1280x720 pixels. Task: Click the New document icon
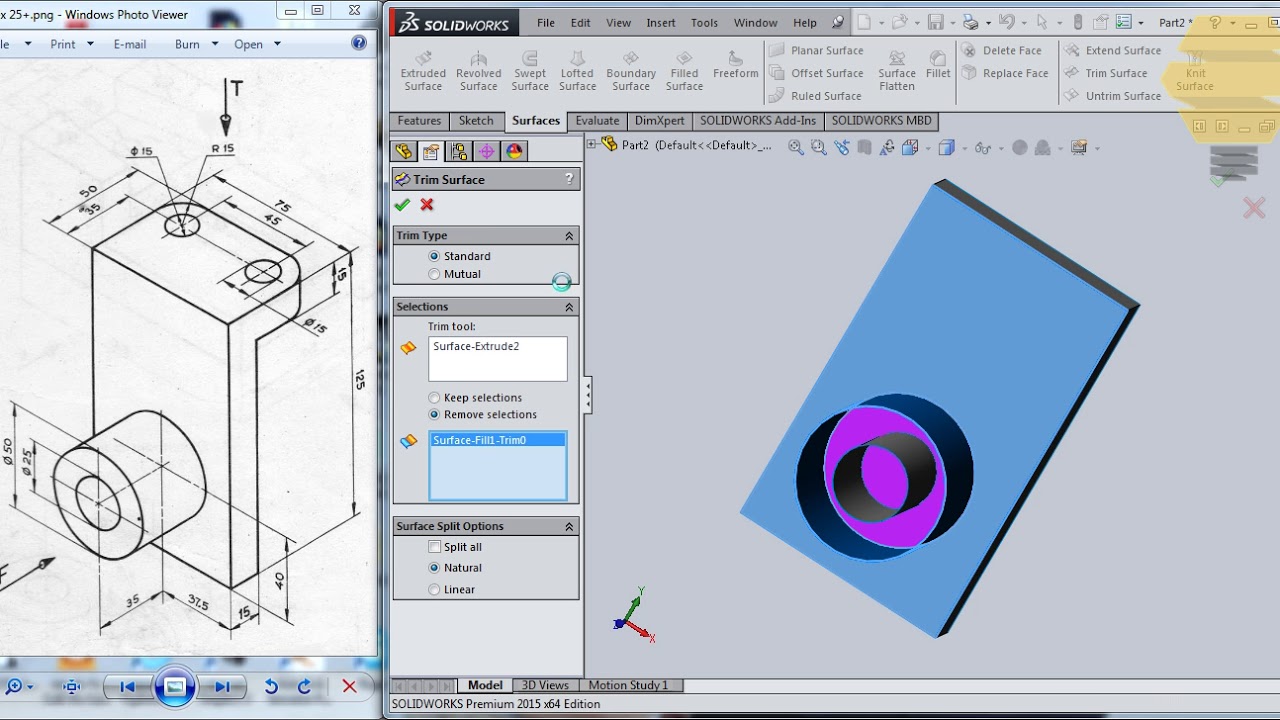point(863,22)
